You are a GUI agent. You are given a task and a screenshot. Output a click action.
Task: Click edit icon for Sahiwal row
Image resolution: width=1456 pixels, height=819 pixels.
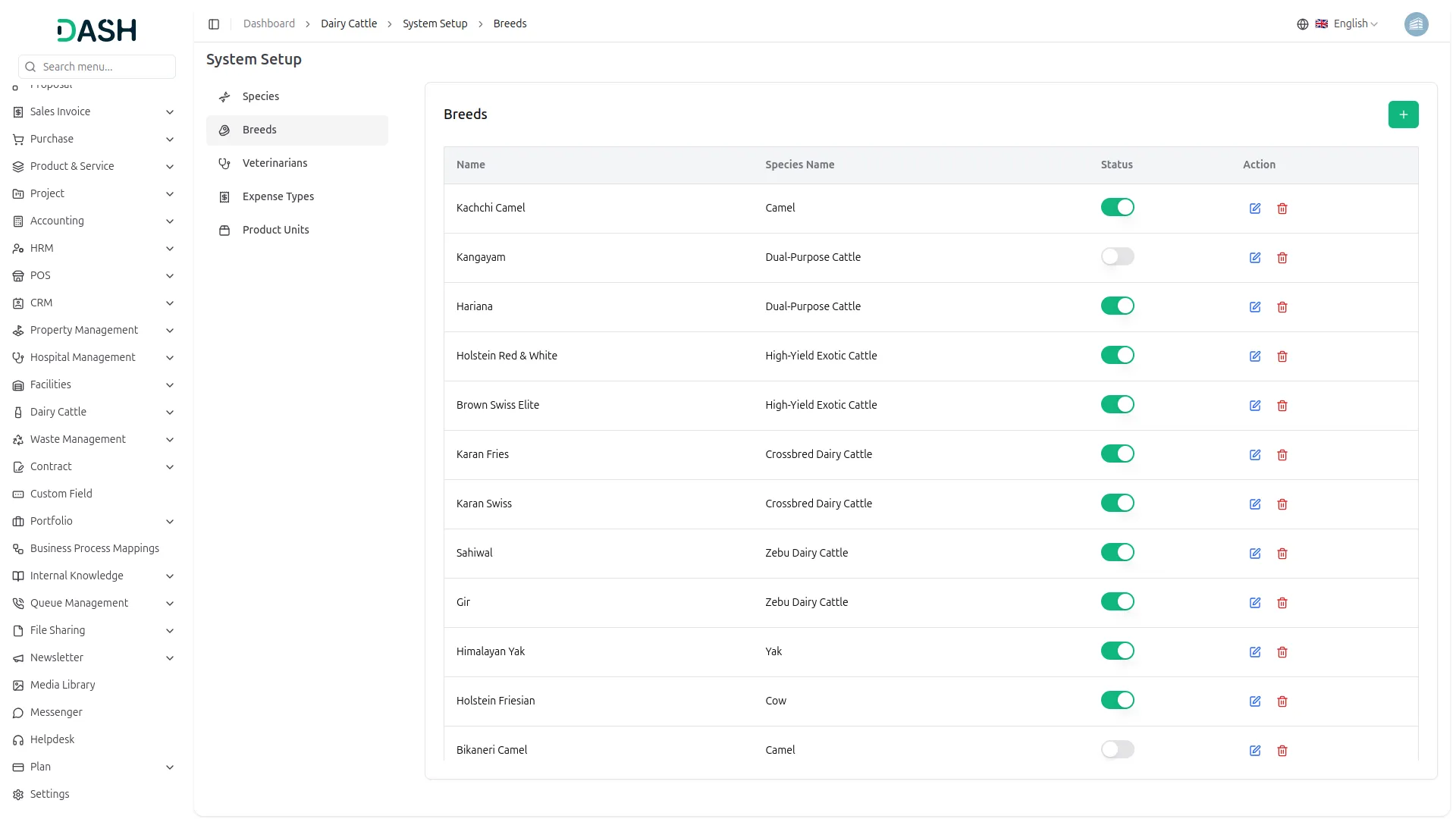click(x=1255, y=554)
